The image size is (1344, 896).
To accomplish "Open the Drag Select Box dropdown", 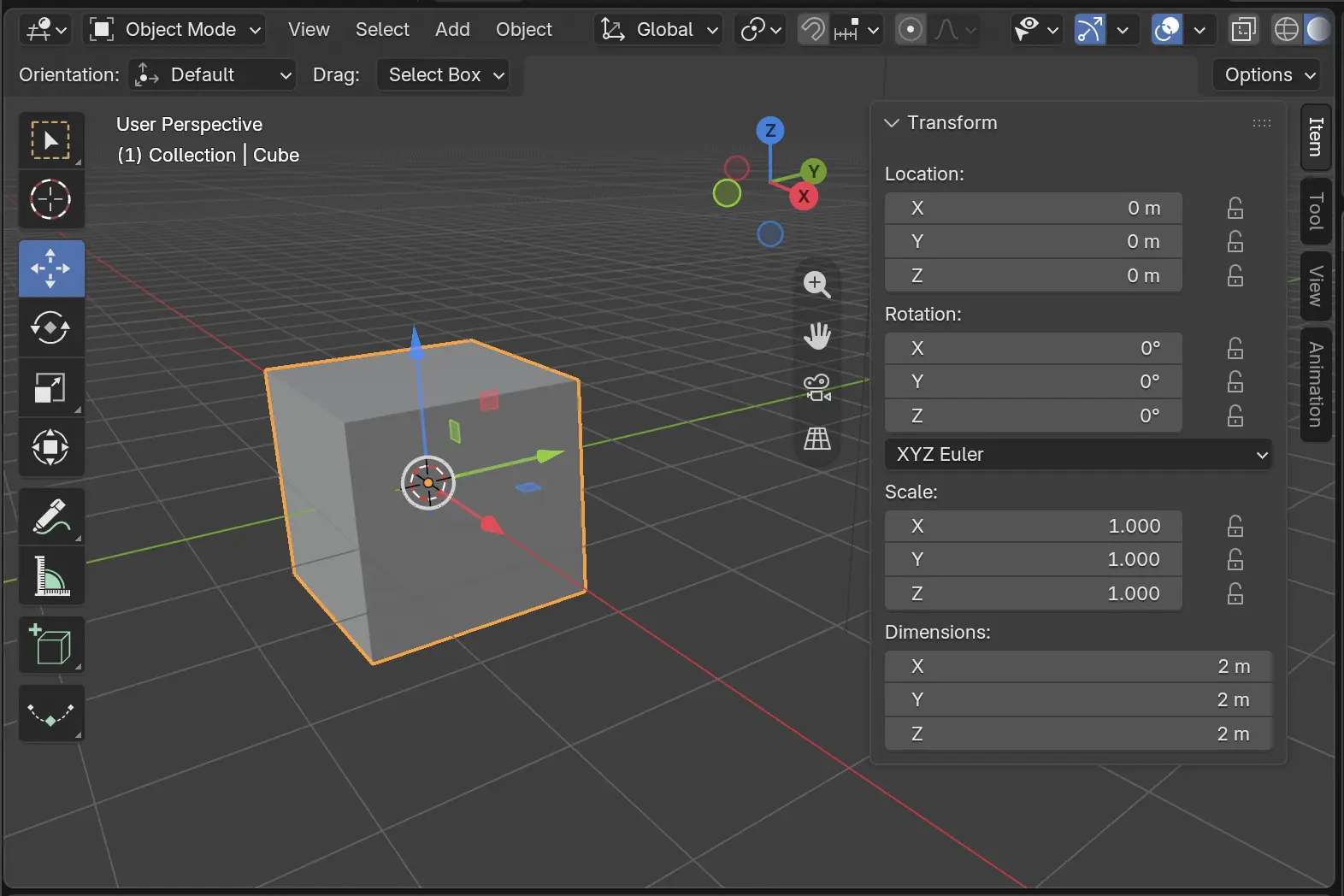I will click(443, 75).
